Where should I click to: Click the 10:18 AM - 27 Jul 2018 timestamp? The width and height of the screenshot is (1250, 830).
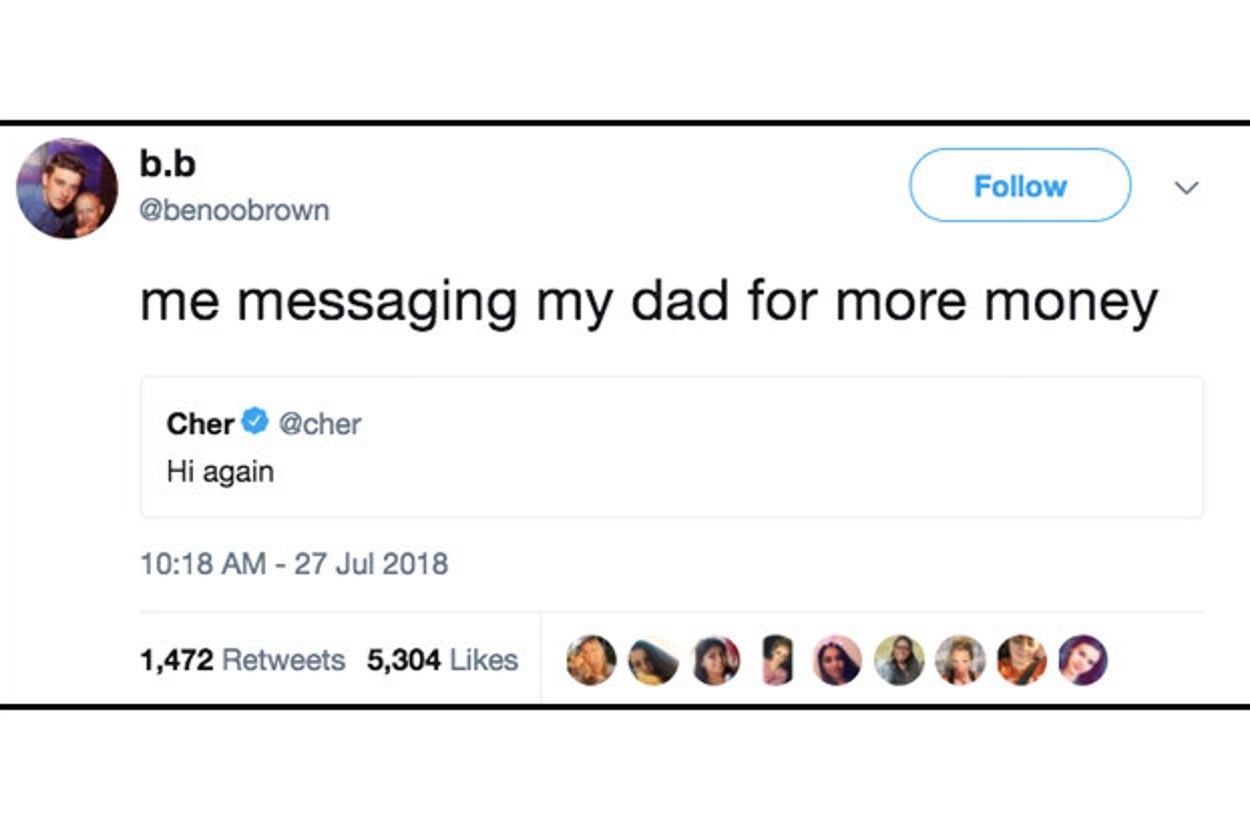(294, 564)
